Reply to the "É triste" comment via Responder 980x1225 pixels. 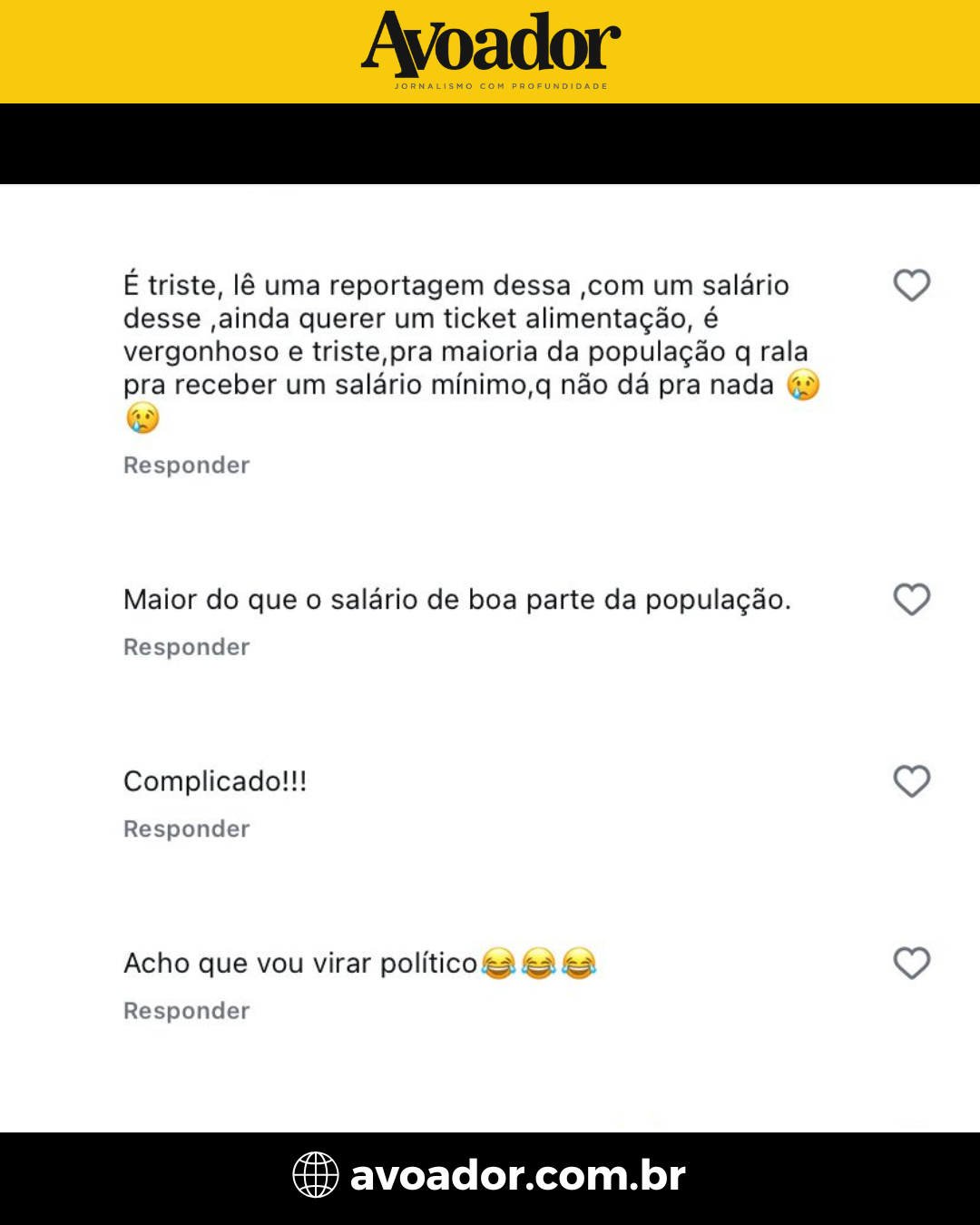tap(186, 465)
